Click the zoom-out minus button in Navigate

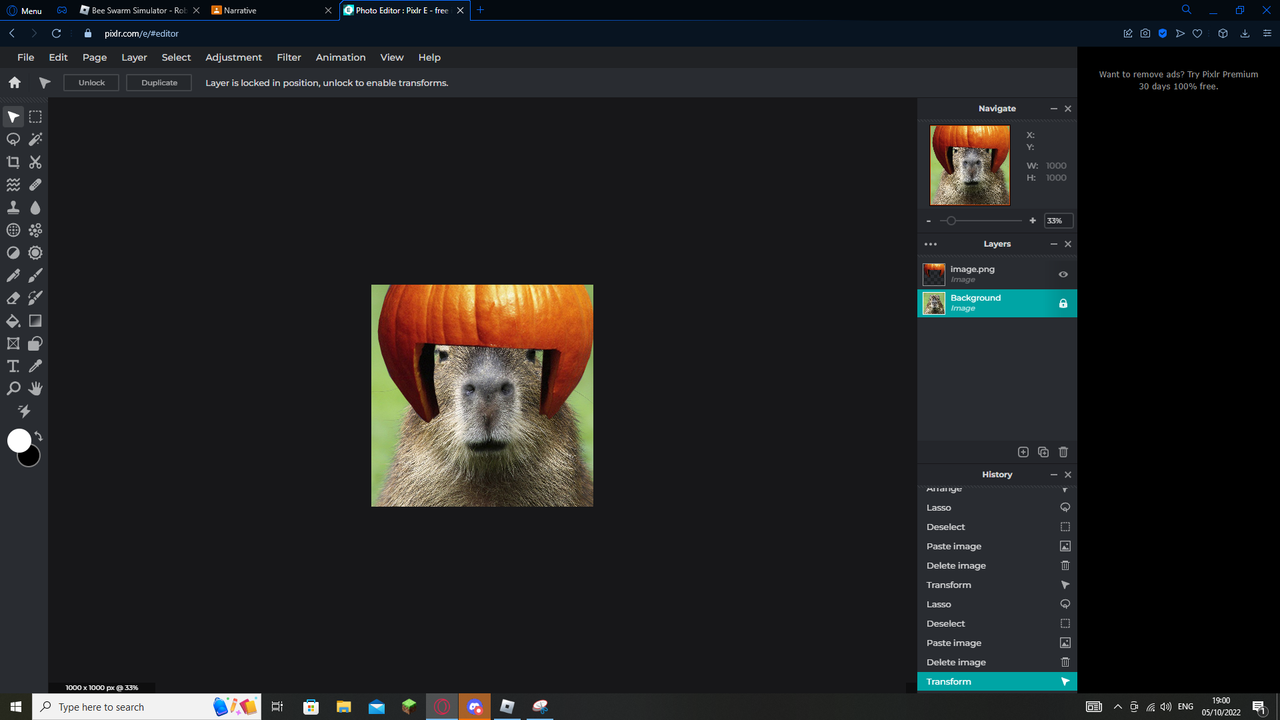click(x=929, y=221)
